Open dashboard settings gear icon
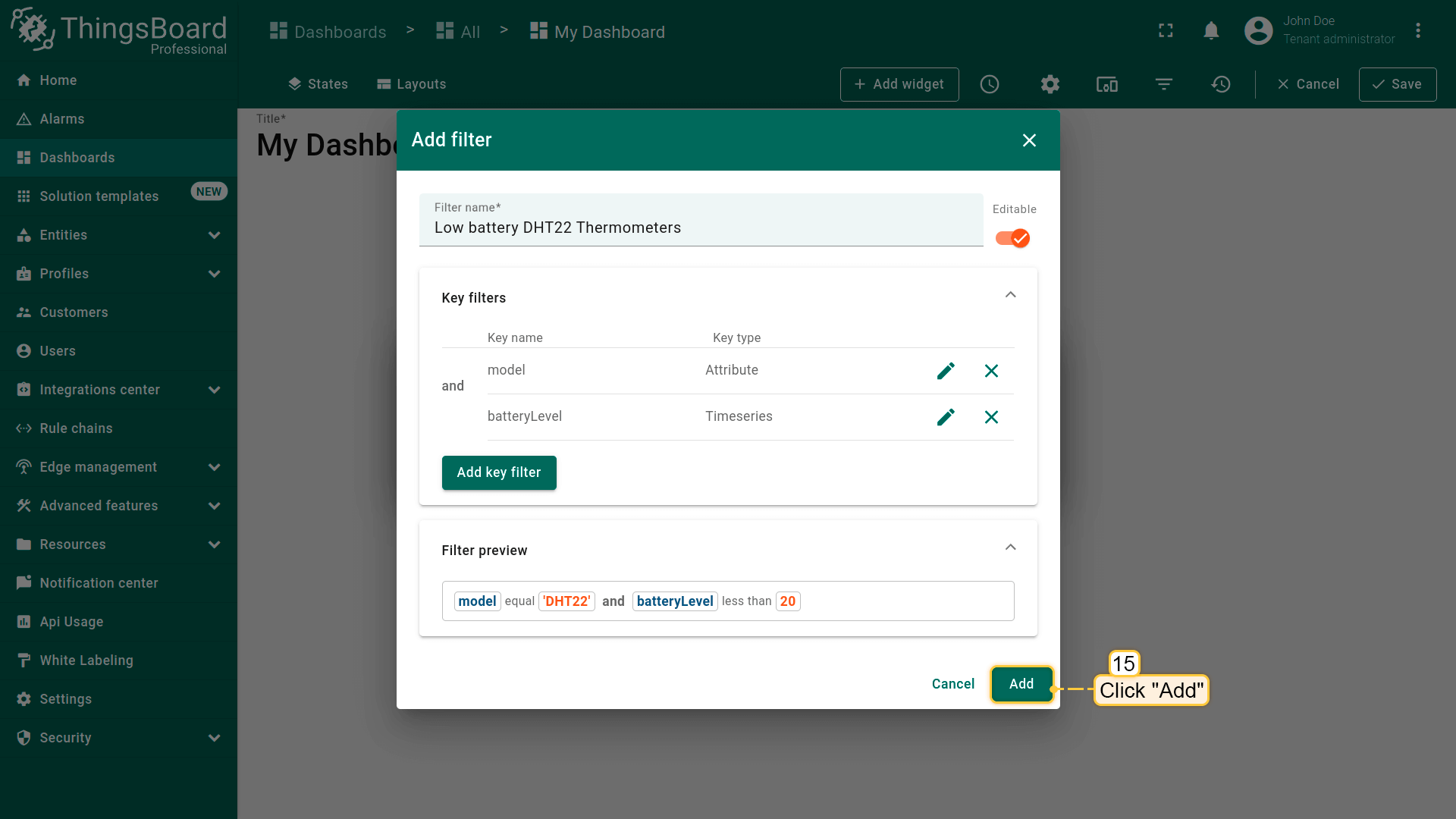 point(1050,84)
